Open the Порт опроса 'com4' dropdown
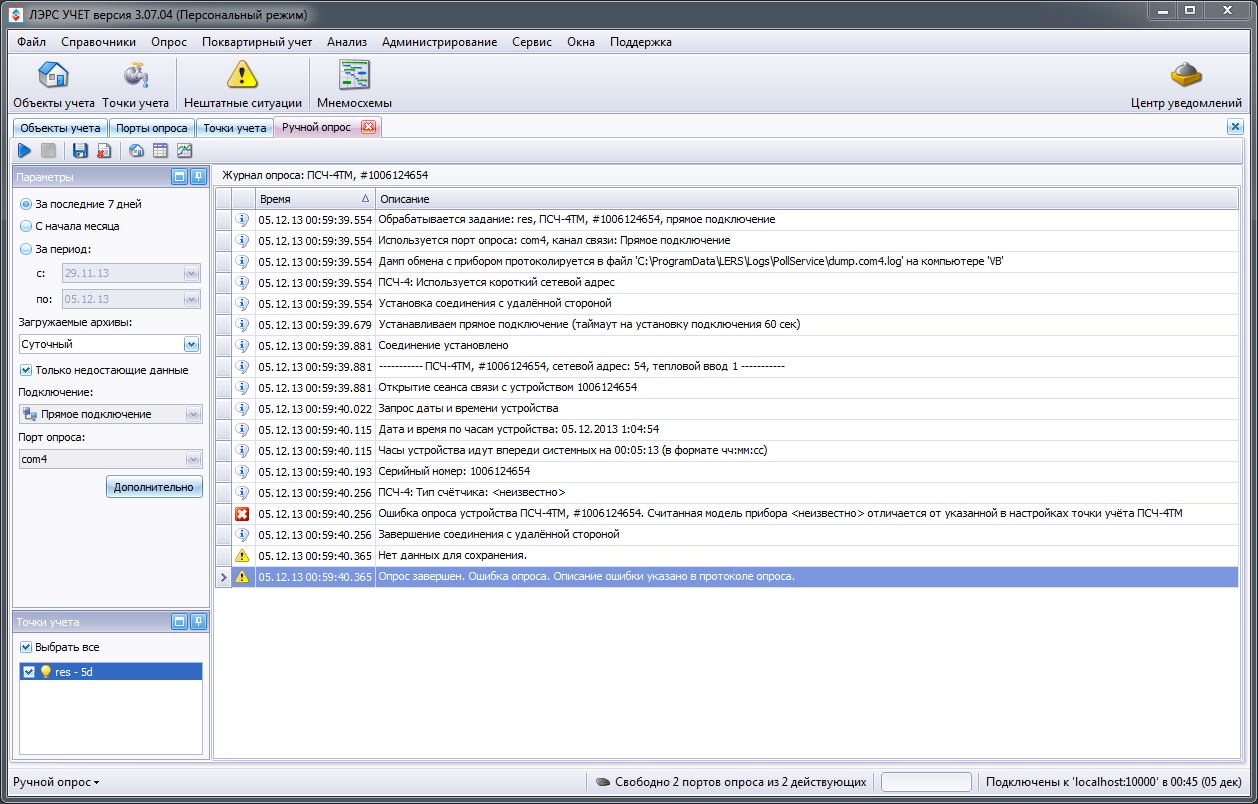The height and width of the screenshot is (804, 1258). [193, 459]
